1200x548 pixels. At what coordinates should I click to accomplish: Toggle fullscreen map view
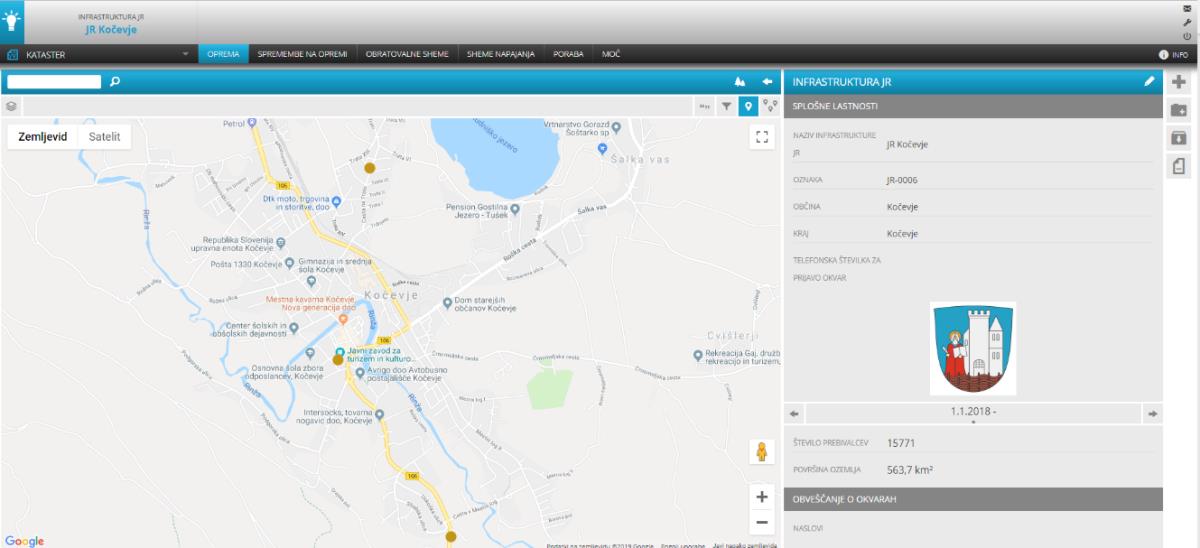762,137
